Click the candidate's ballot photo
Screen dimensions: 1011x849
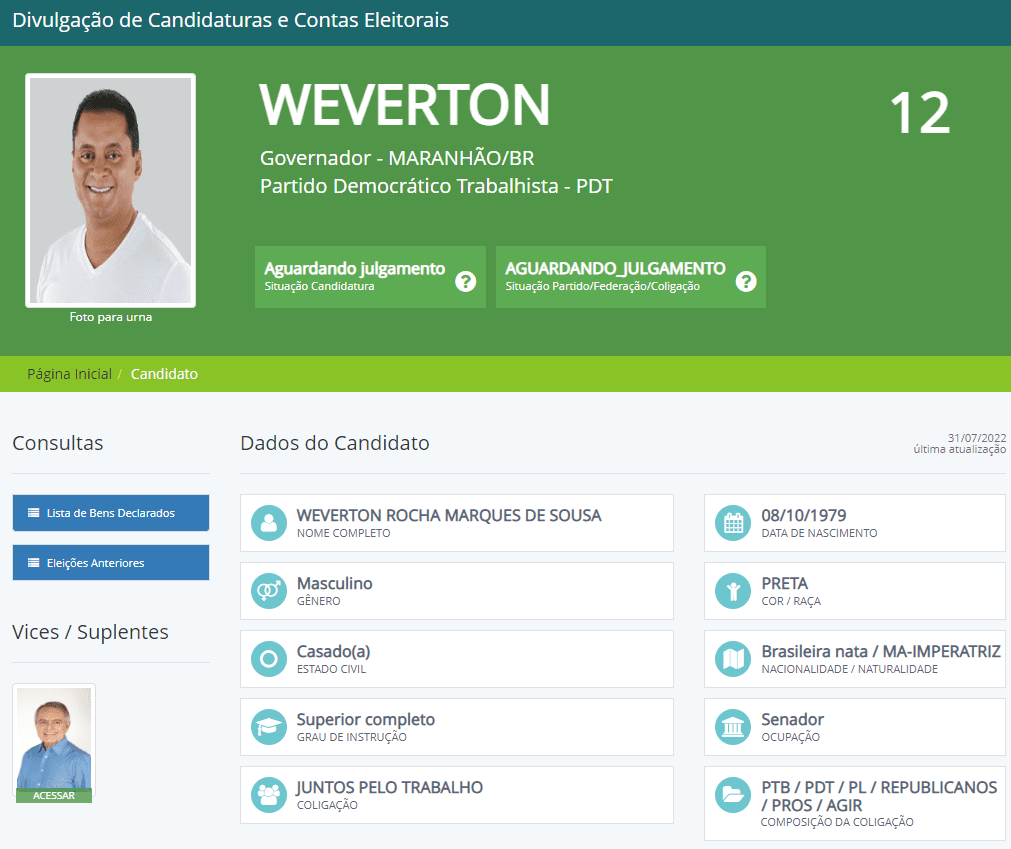click(111, 190)
